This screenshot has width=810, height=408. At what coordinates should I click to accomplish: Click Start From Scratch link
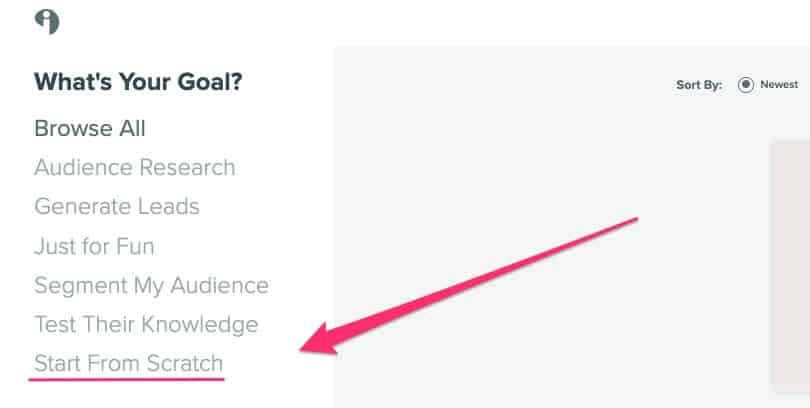tap(128, 363)
